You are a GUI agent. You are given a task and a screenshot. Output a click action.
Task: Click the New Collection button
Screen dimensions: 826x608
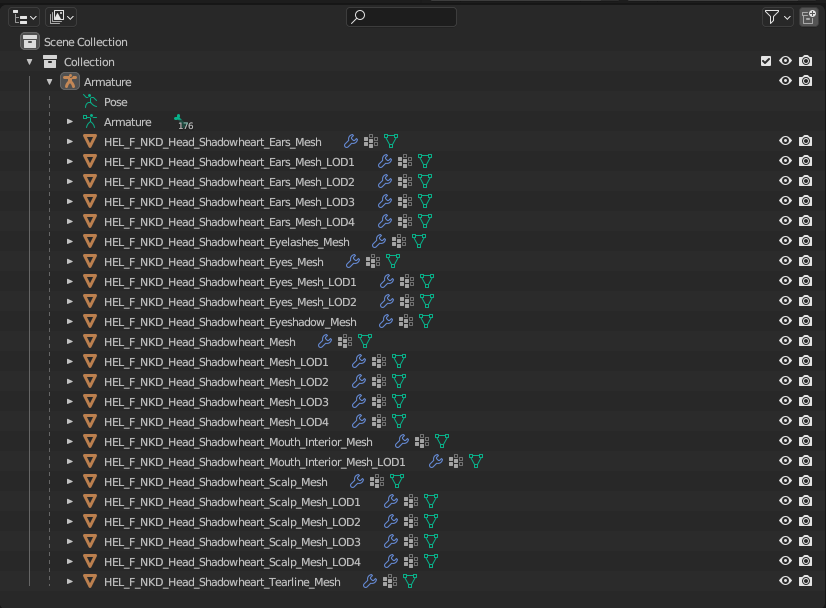click(809, 17)
